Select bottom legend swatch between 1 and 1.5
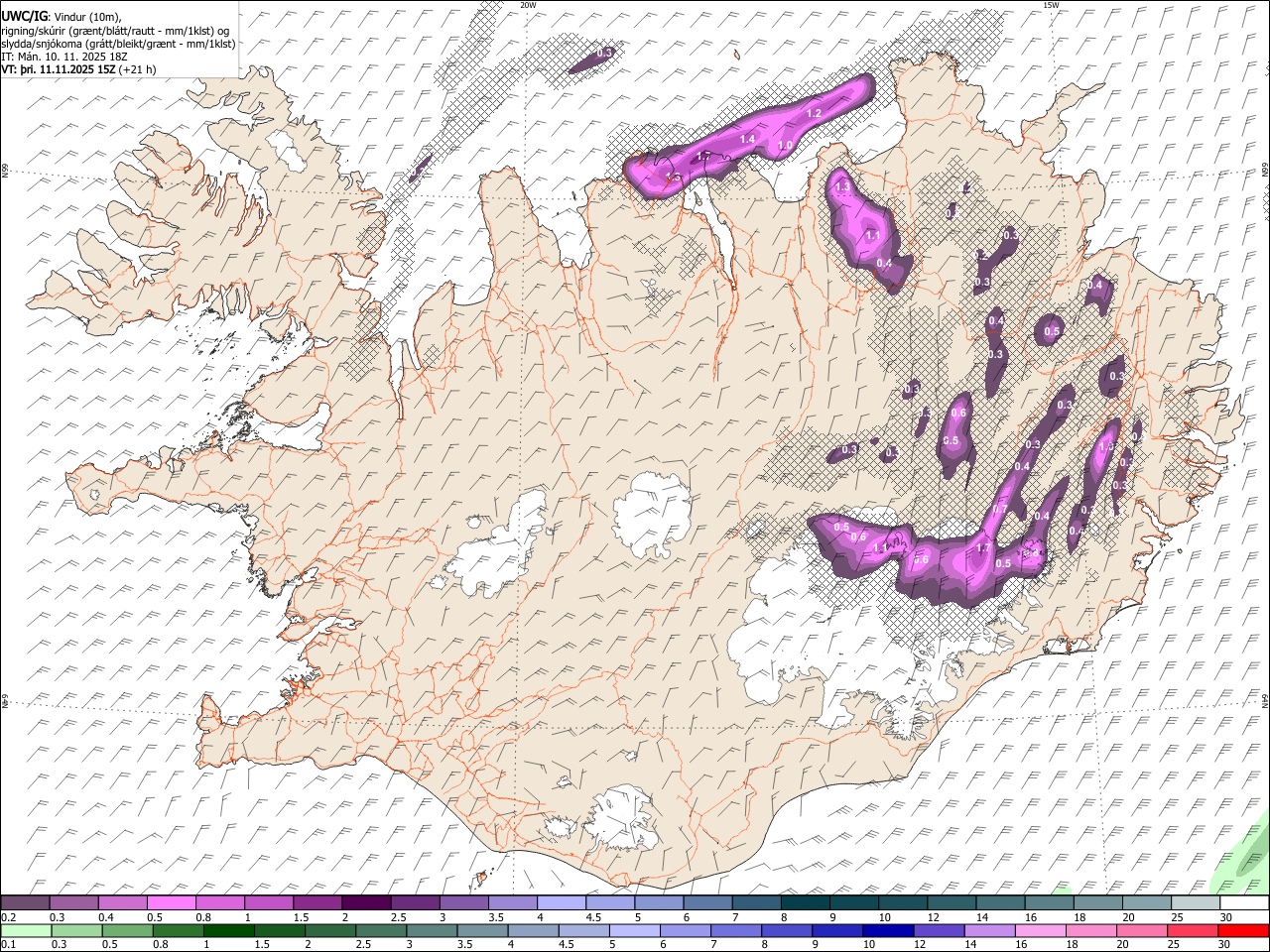 (x=229, y=930)
